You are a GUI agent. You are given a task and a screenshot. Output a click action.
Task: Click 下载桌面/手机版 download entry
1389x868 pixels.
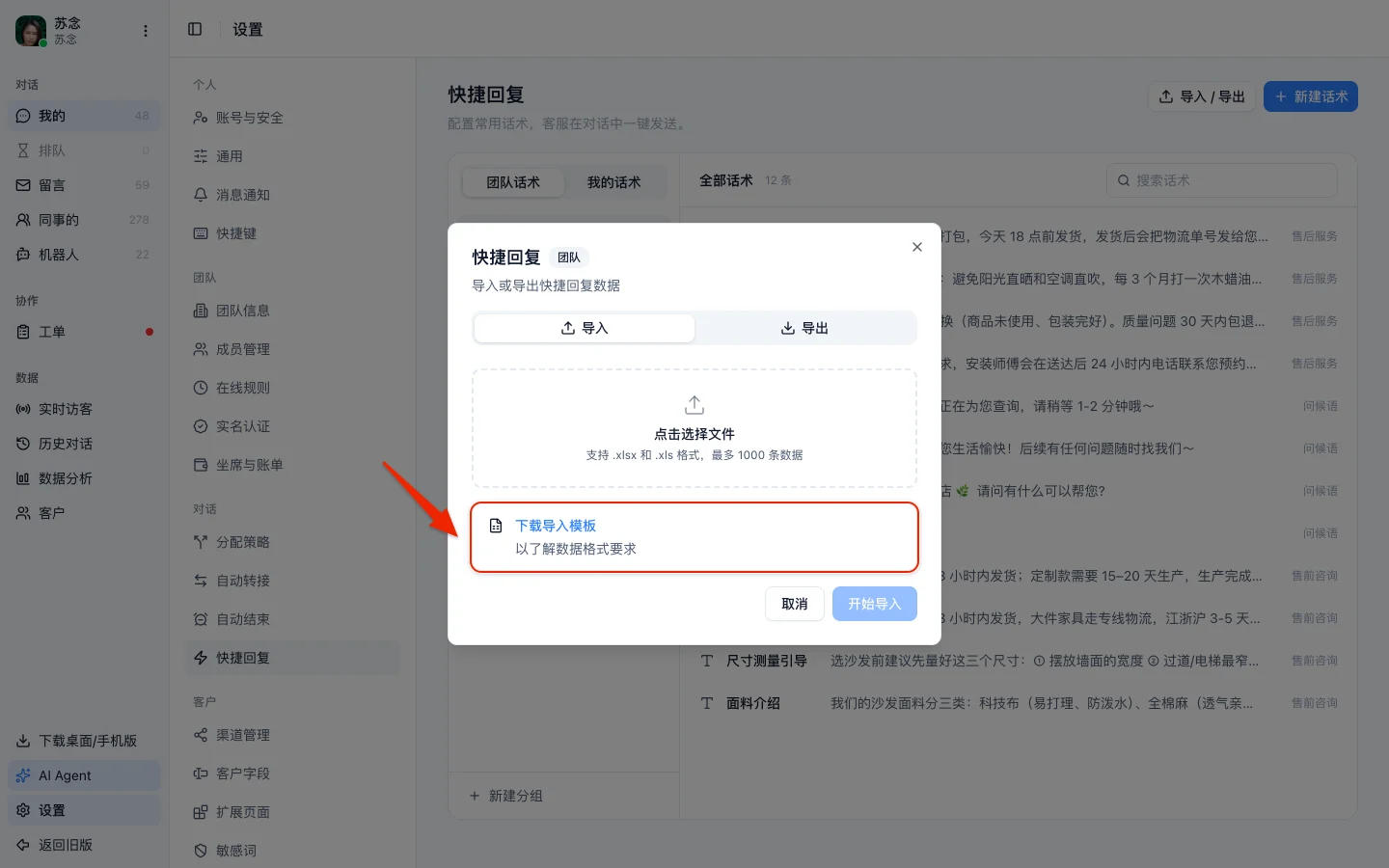point(84,741)
